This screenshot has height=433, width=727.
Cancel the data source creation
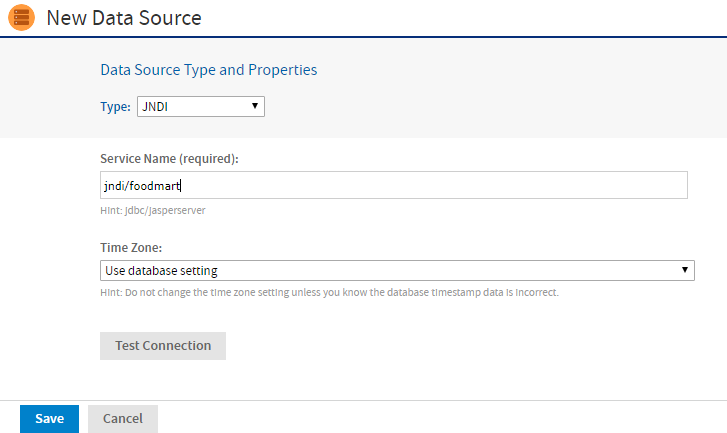pyautogui.click(x=123, y=419)
